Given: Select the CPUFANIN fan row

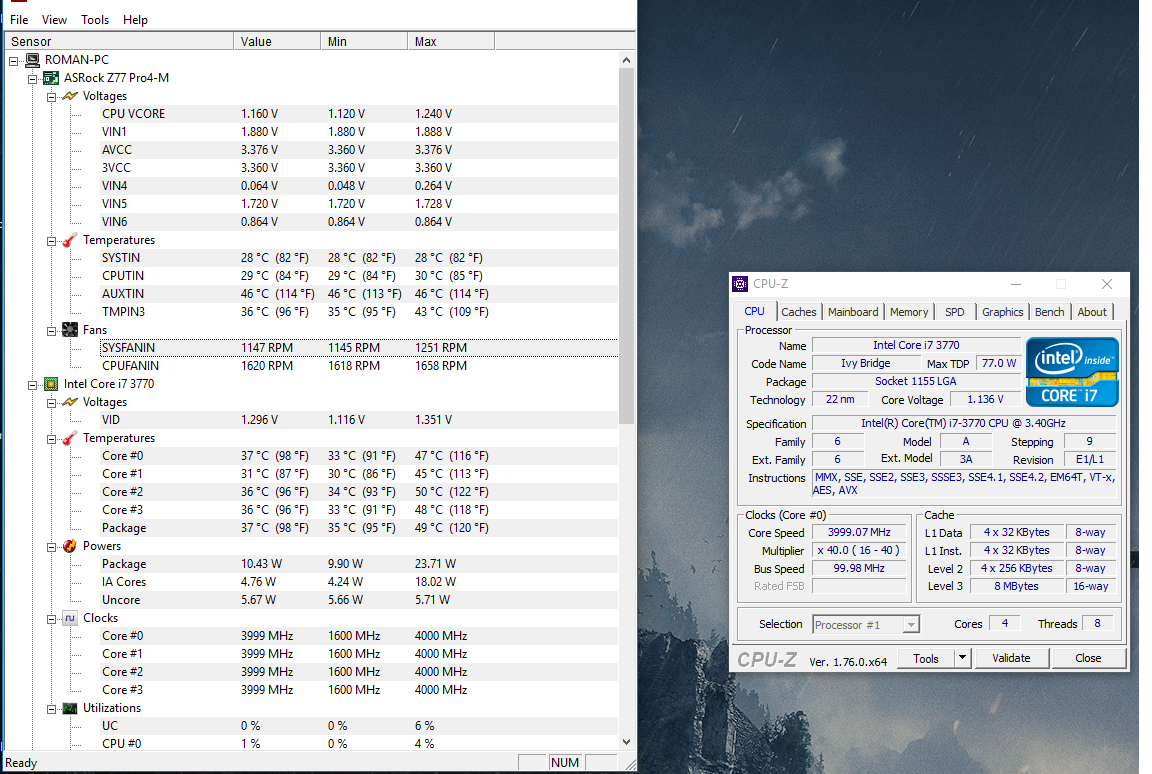Looking at the screenshot, I should point(359,366).
